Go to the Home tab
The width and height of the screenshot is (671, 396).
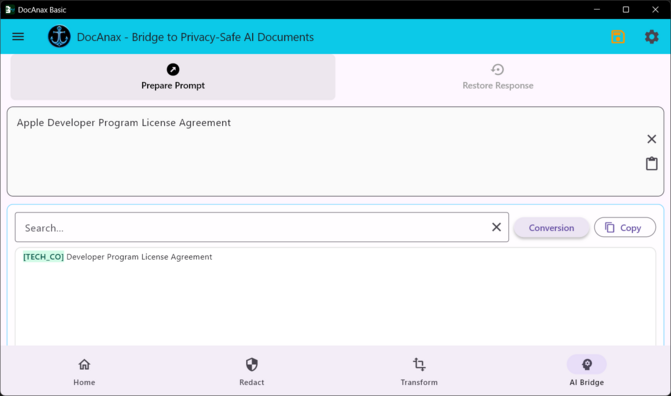(84, 371)
